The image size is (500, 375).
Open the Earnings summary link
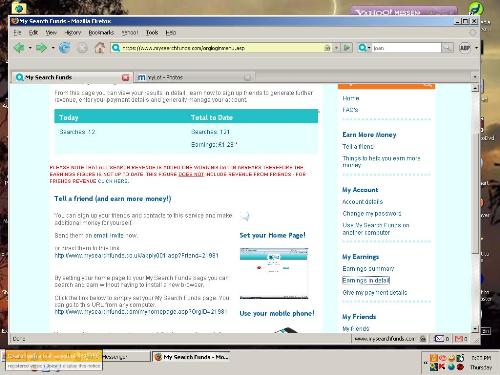click(x=368, y=268)
